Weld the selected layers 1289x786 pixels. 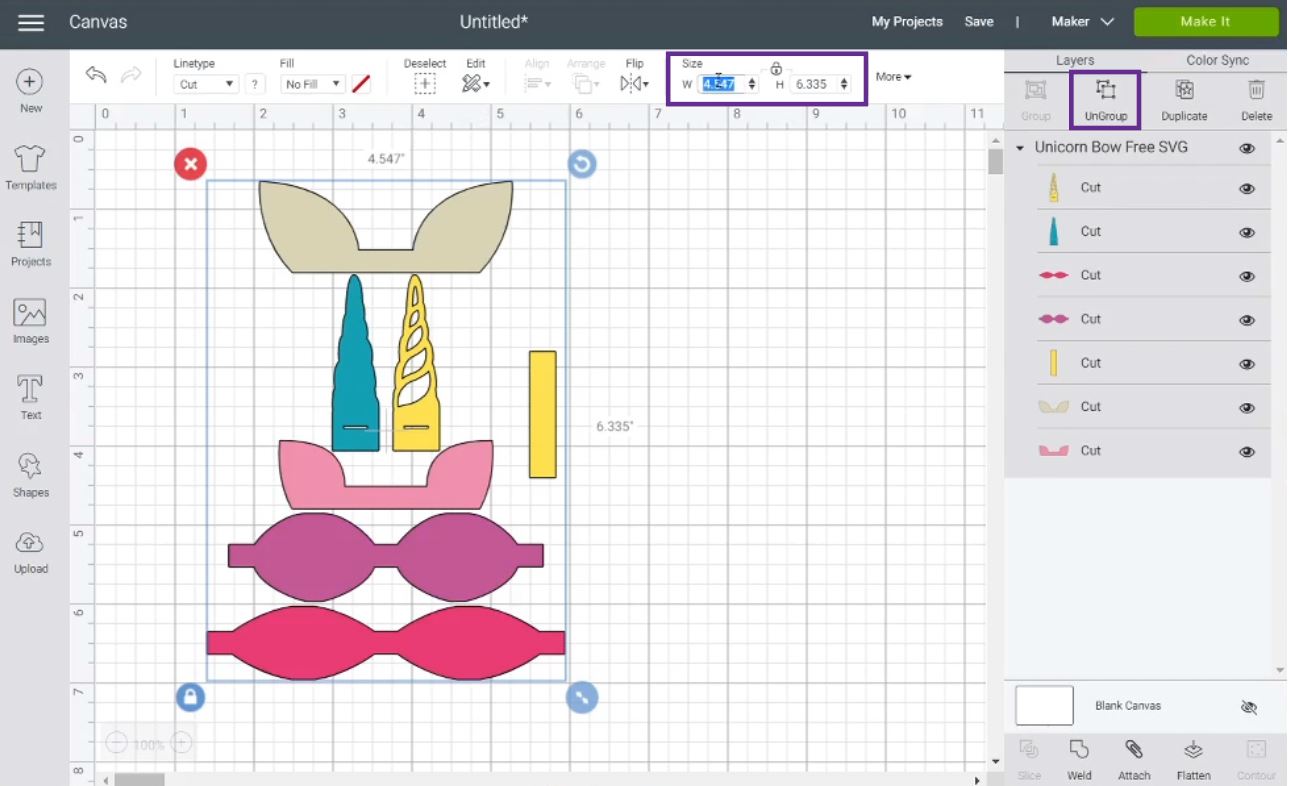(1079, 760)
